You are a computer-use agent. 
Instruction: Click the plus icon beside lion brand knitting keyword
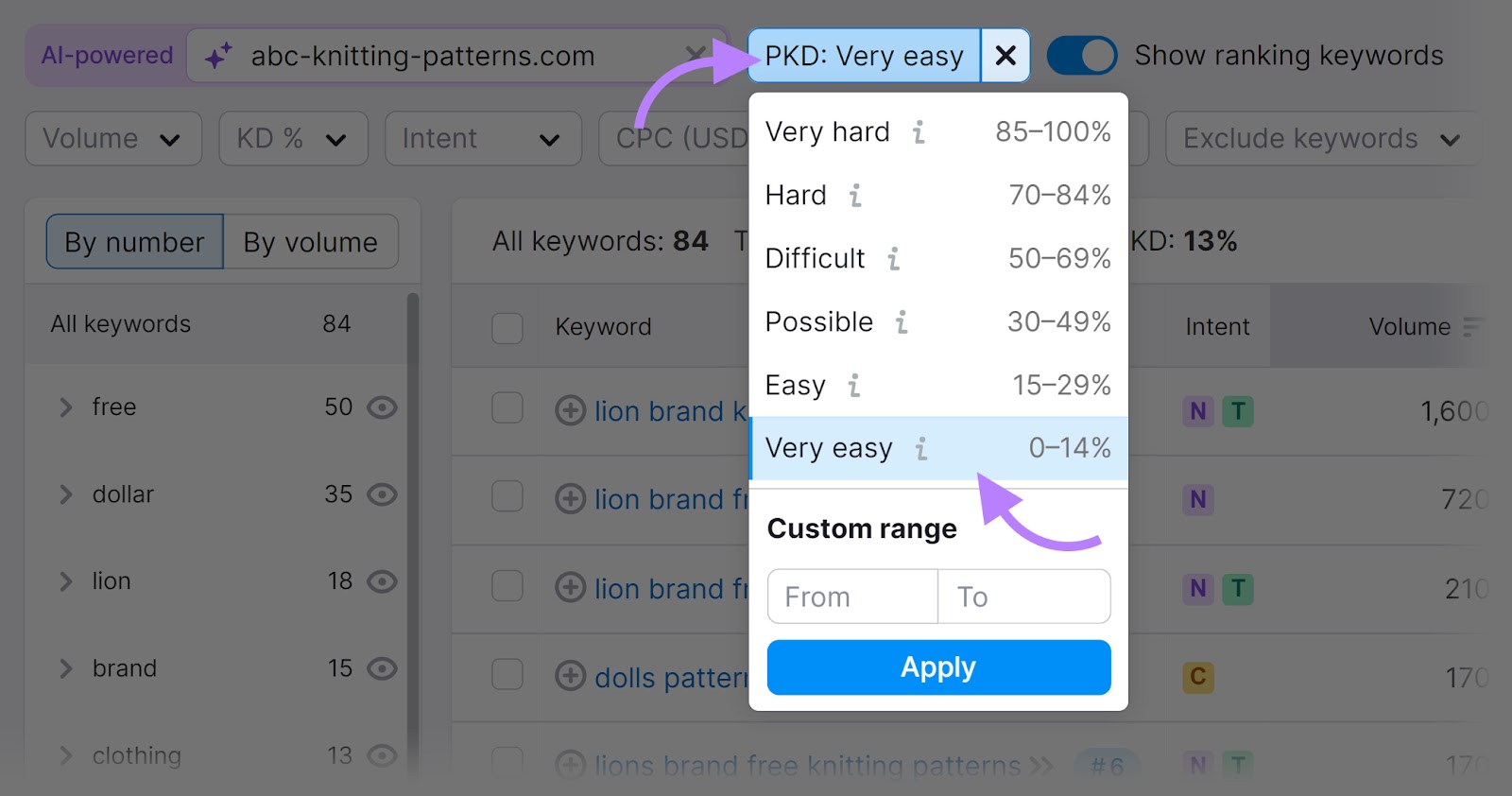pyautogui.click(x=571, y=410)
